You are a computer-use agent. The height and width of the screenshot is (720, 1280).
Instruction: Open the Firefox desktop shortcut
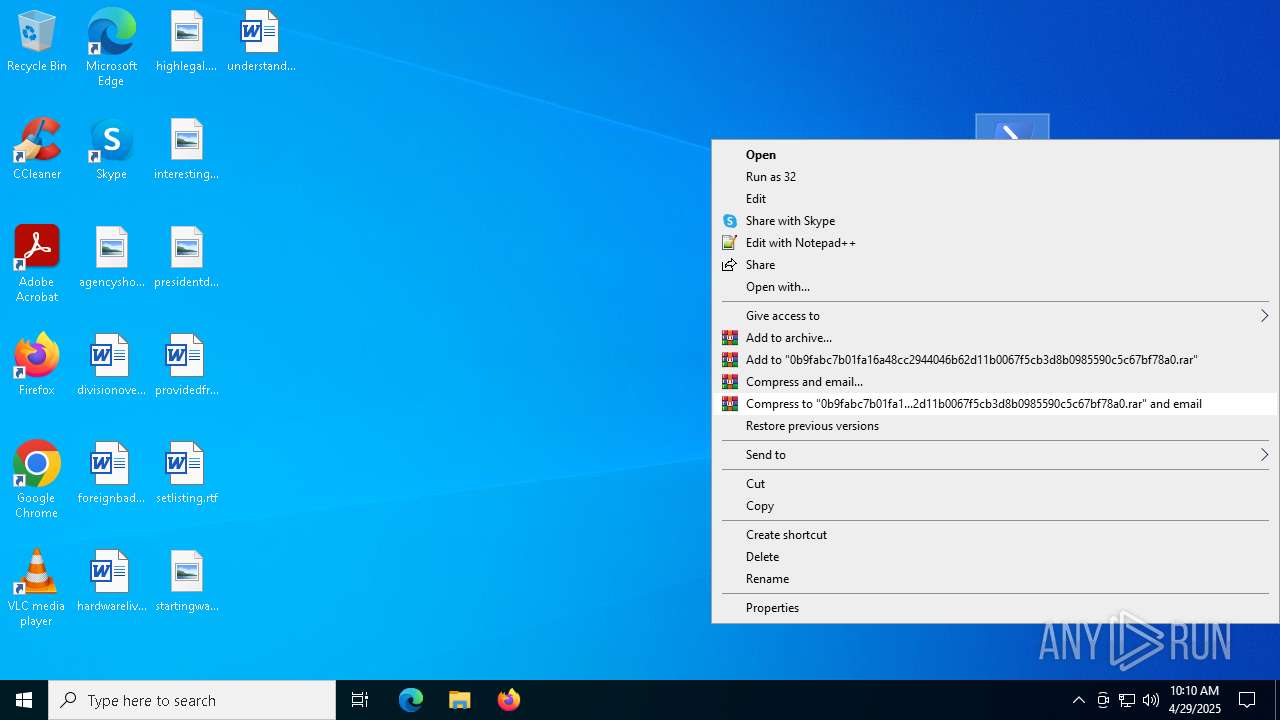tap(37, 366)
